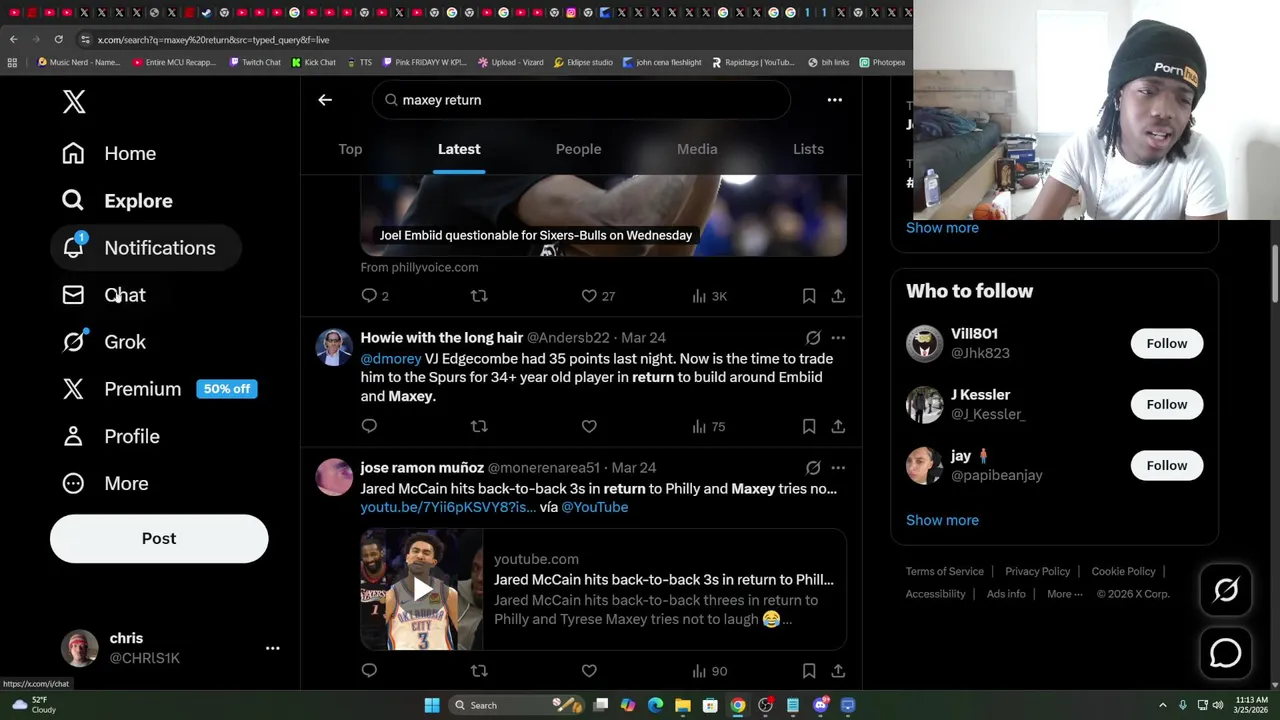Open More menu in sidebar
Viewport: 1280px width, 720px height.
(105, 483)
